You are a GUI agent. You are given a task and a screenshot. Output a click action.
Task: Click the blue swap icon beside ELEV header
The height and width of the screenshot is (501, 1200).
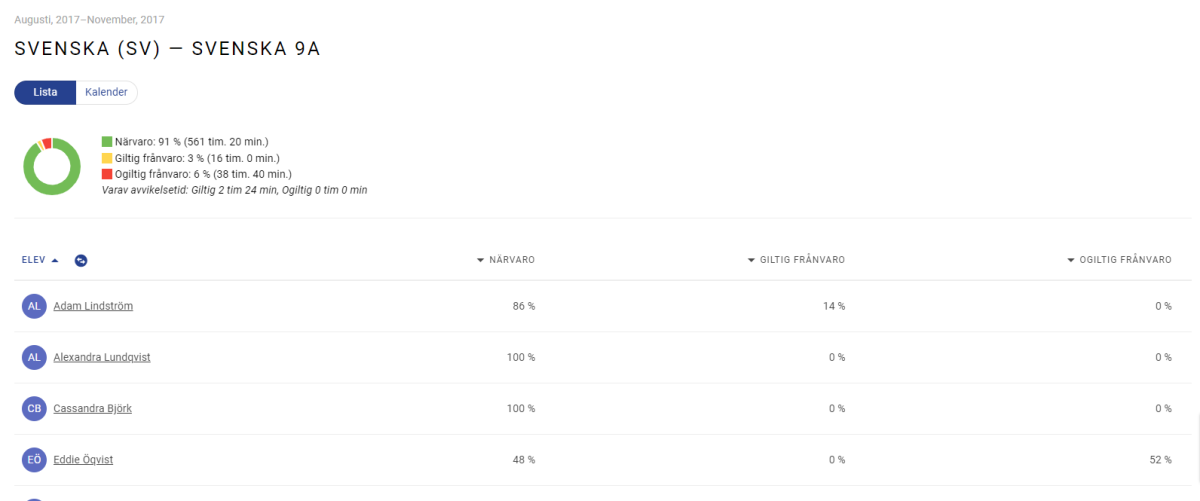point(81,260)
